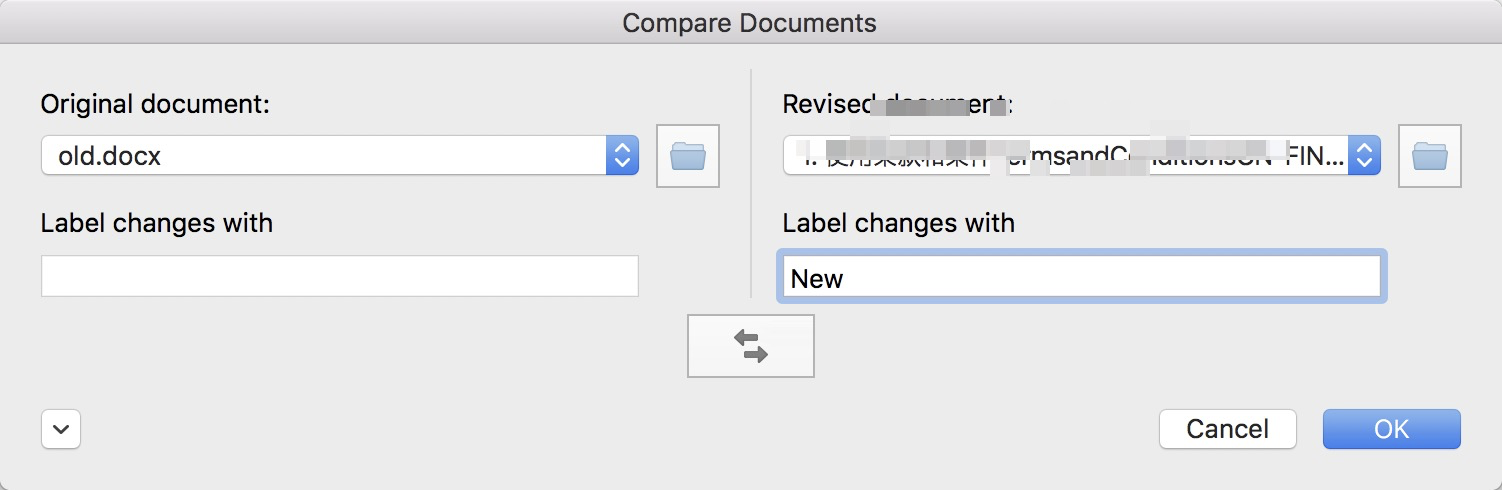Open the Original document dropdown arrows

622,156
